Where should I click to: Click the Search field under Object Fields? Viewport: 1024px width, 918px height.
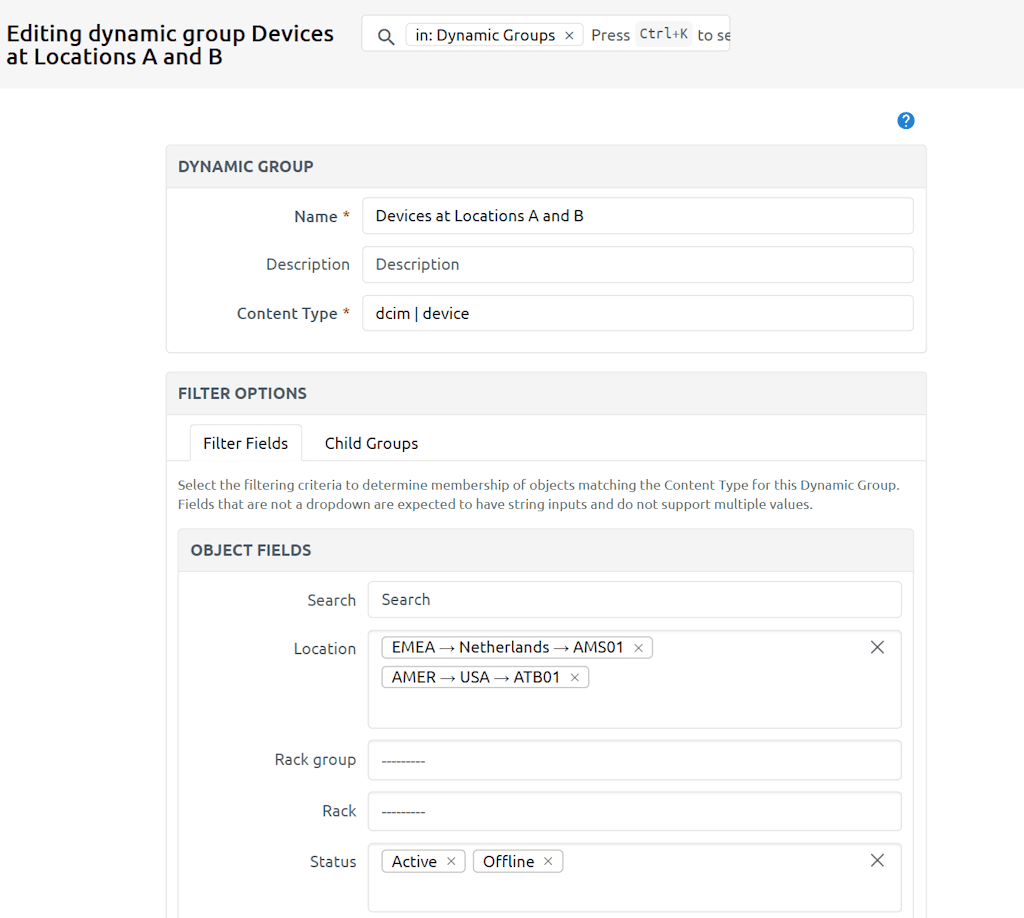tap(635, 600)
